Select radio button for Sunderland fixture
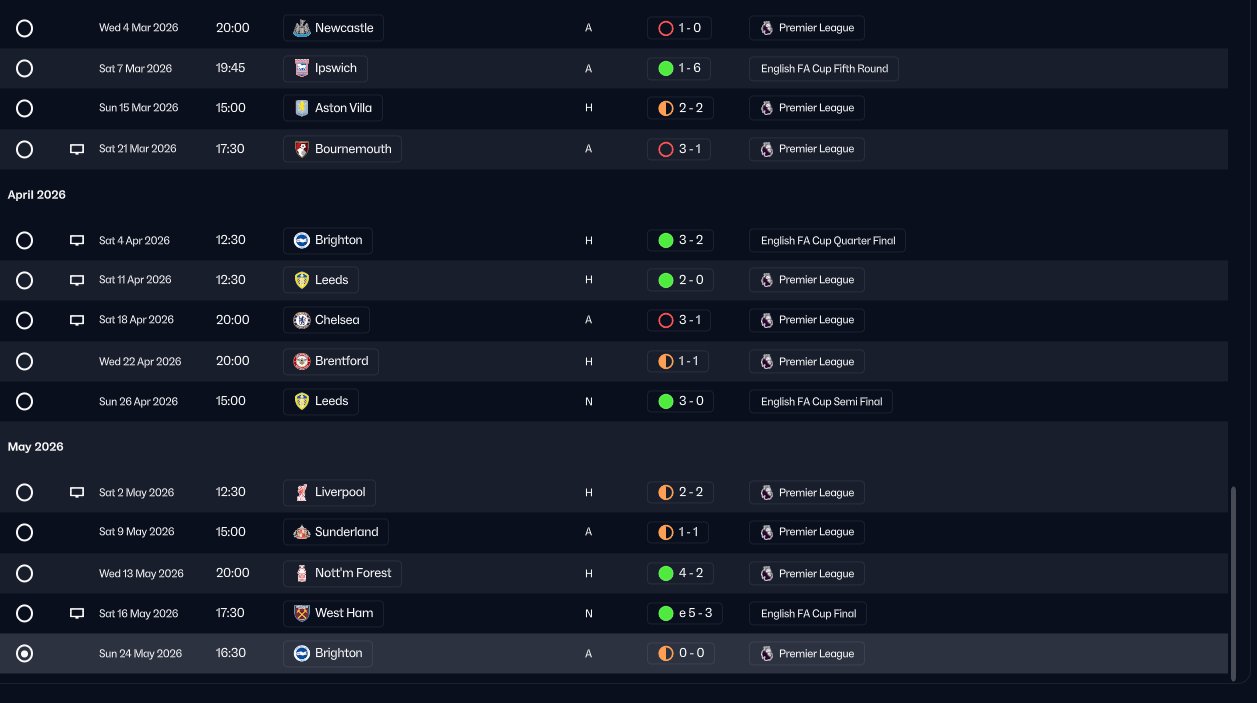 tap(25, 532)
